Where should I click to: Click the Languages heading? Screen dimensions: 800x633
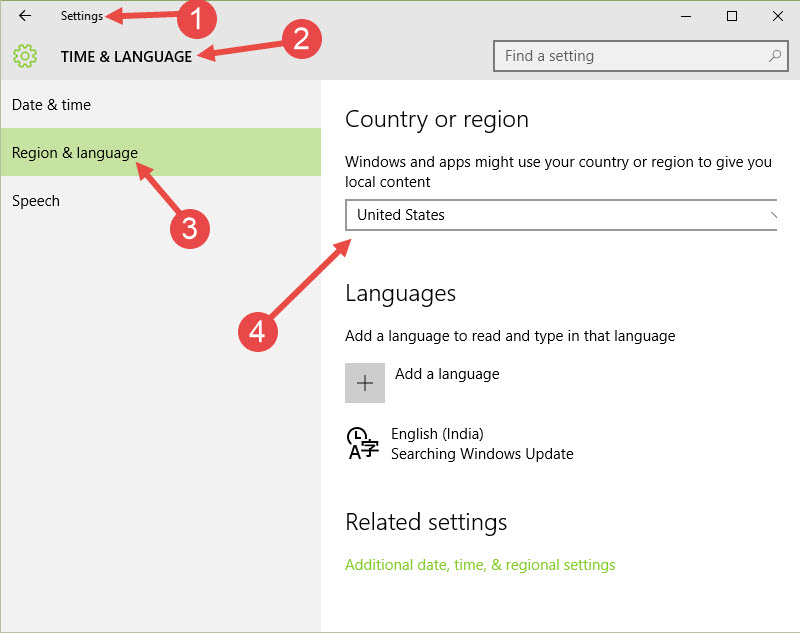tap(401, 294)
